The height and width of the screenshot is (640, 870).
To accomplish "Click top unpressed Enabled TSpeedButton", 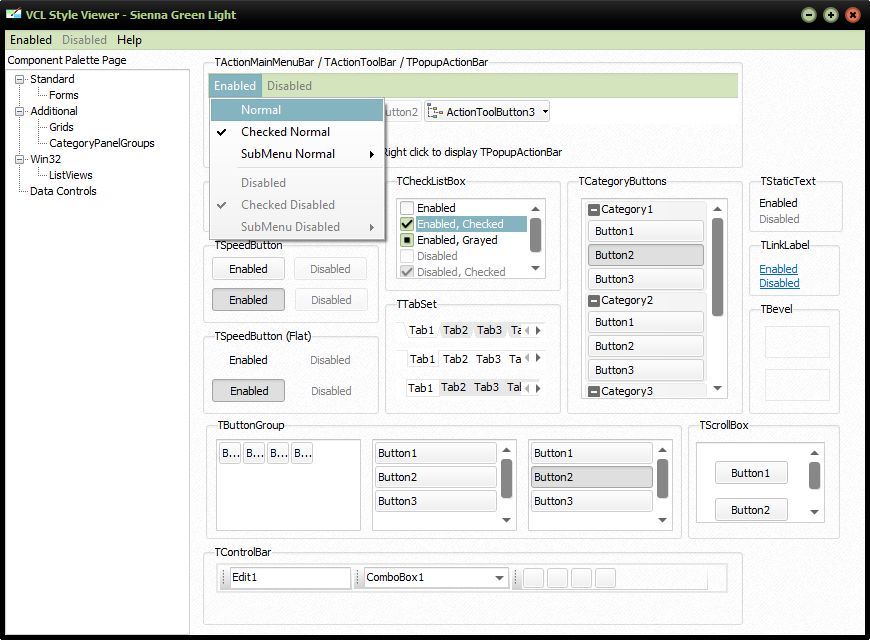I will pyautogui.click(x=249, y=269).
